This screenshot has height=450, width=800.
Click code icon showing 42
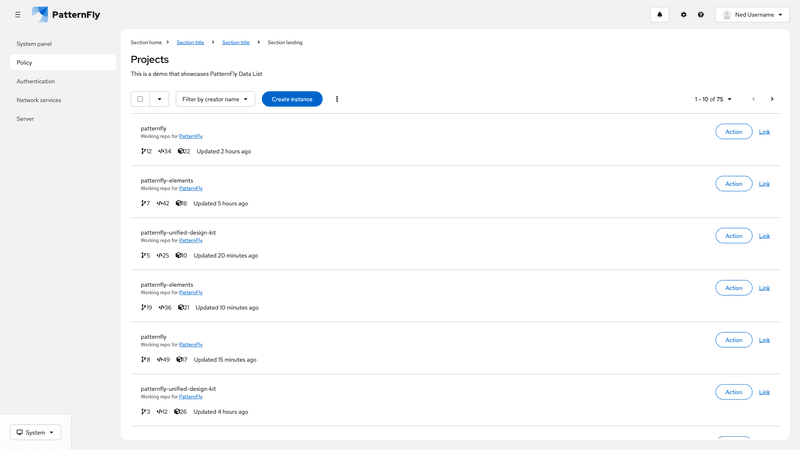(160, 203)
